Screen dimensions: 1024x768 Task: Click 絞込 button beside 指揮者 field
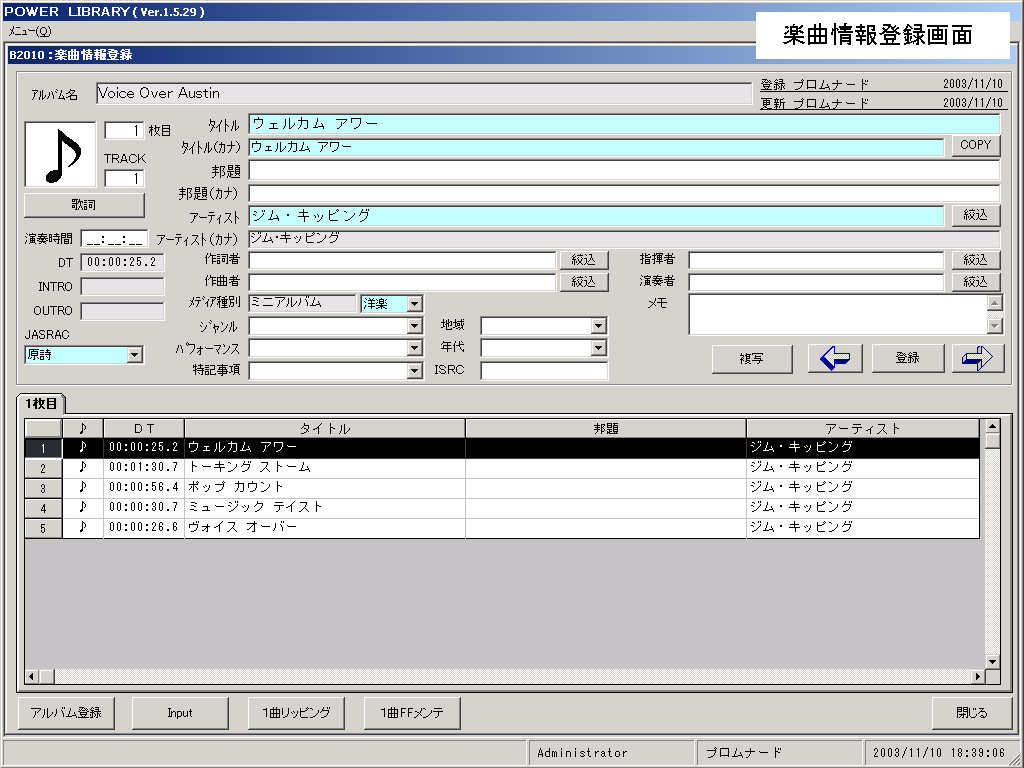pyautogui.click(x=975, y=260)
